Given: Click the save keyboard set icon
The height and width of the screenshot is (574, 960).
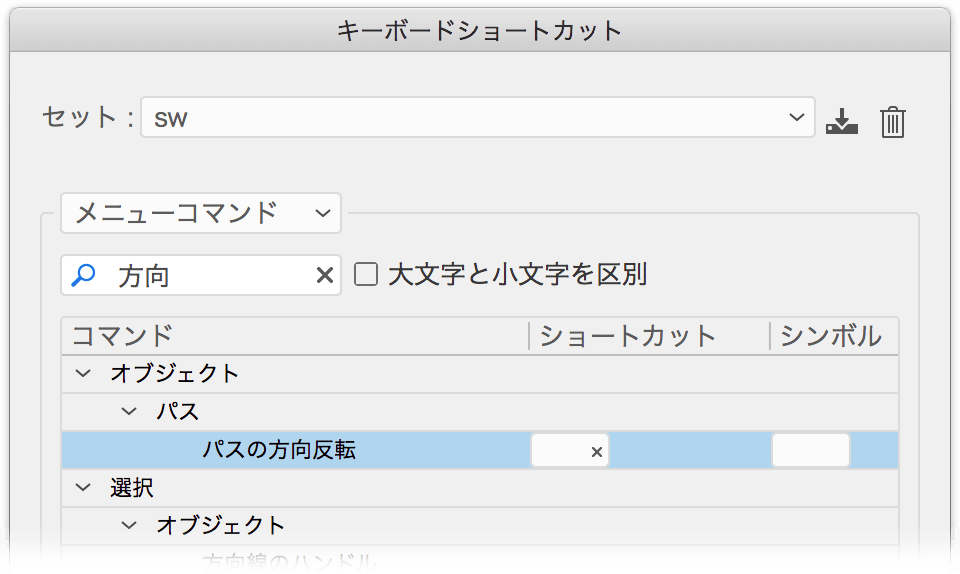Looking at the screenshot, I should (x=842, y=121).
